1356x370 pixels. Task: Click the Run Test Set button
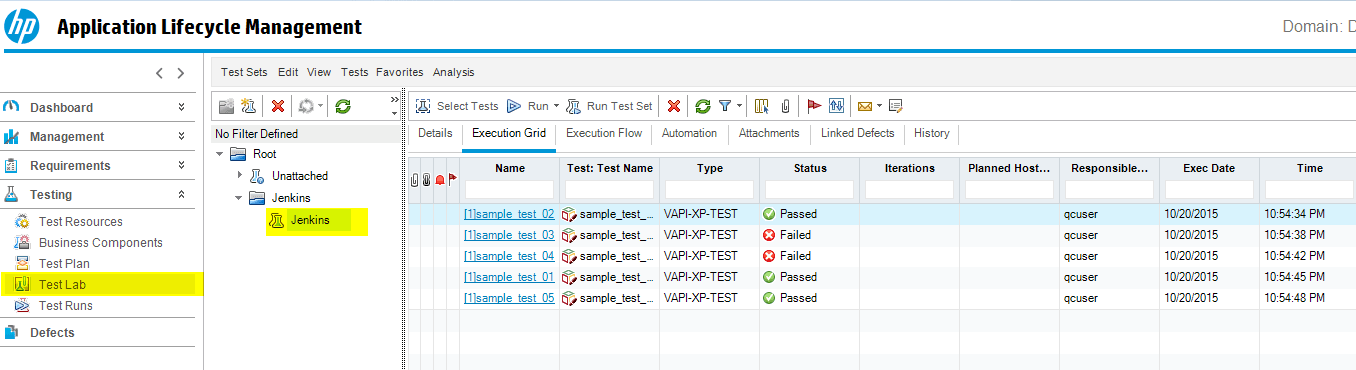point(609,106)
